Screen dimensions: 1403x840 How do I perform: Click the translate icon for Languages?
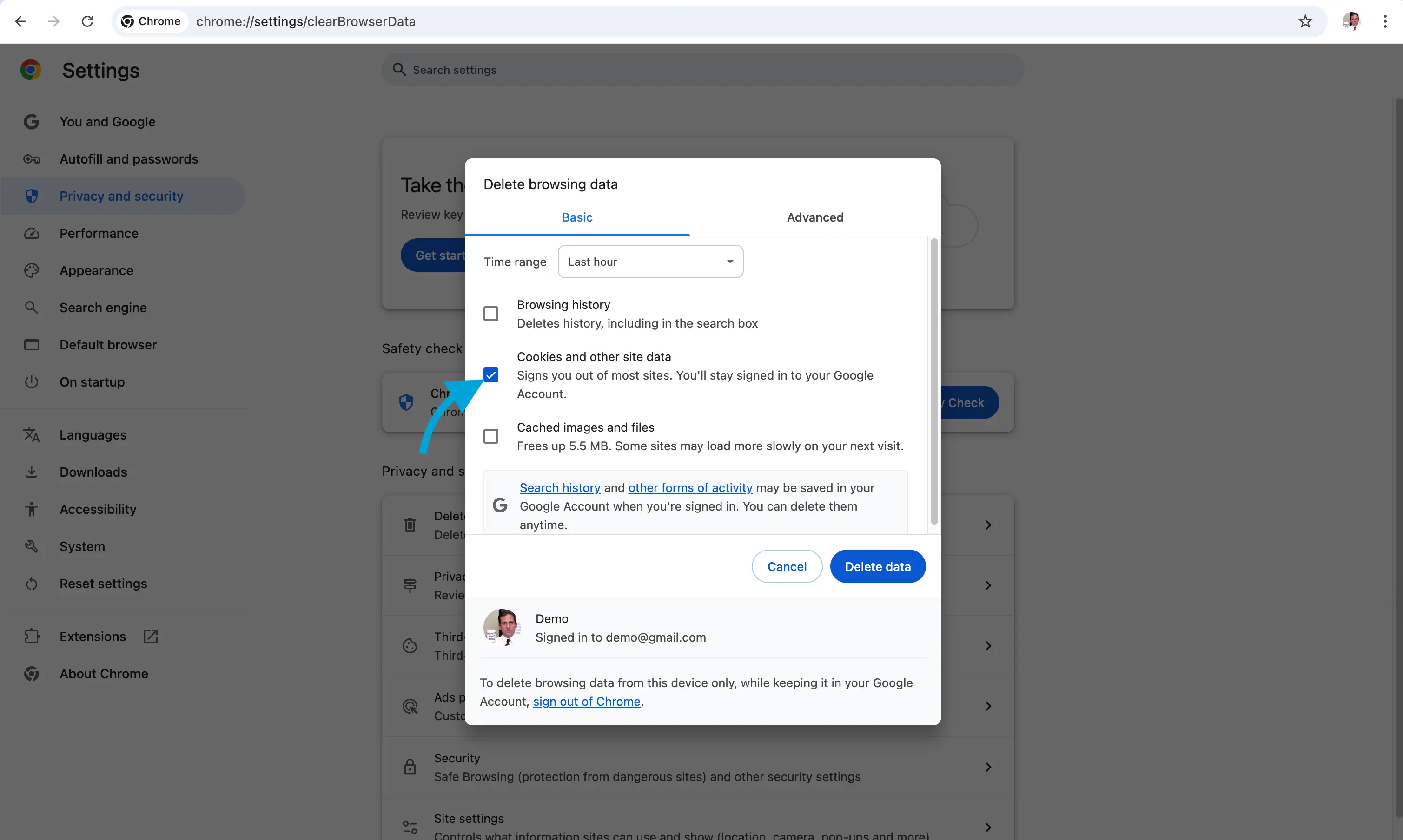(x=32, y=435)
